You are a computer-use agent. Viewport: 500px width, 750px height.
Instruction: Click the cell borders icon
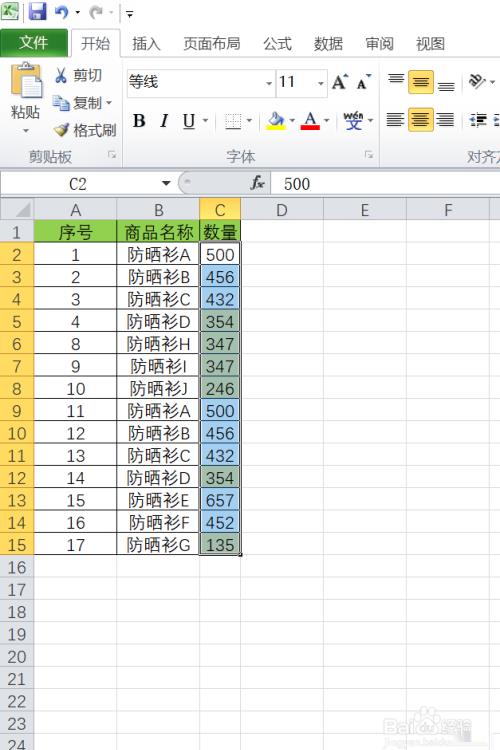pyautogui.click(x=233, y=121)
